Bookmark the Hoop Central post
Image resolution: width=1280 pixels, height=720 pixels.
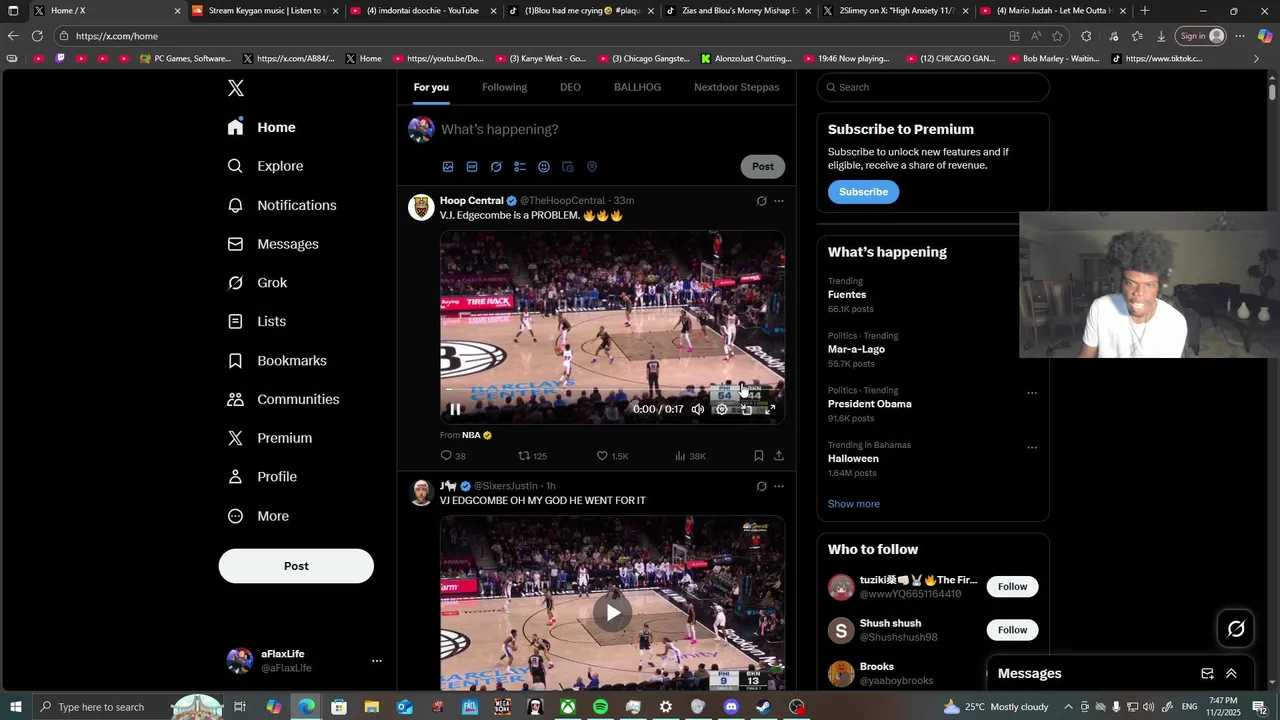tap(759, 456)
